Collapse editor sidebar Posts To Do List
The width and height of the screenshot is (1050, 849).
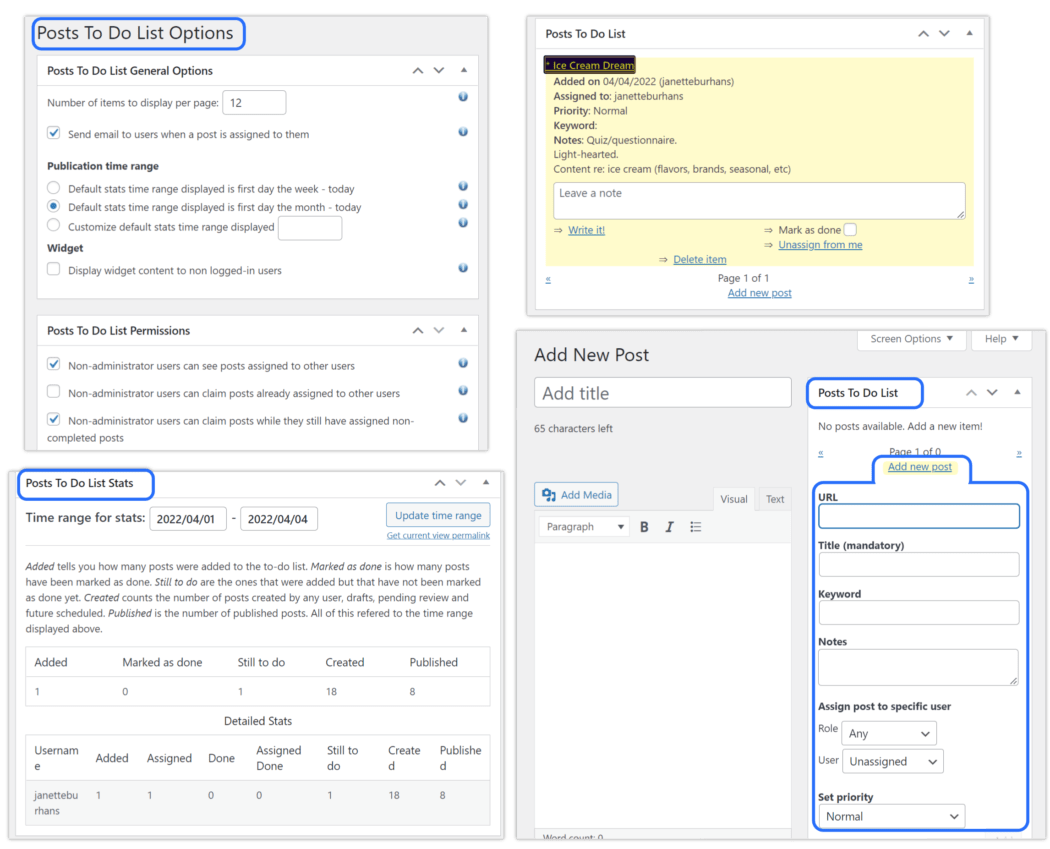[x=1017, y=392]
